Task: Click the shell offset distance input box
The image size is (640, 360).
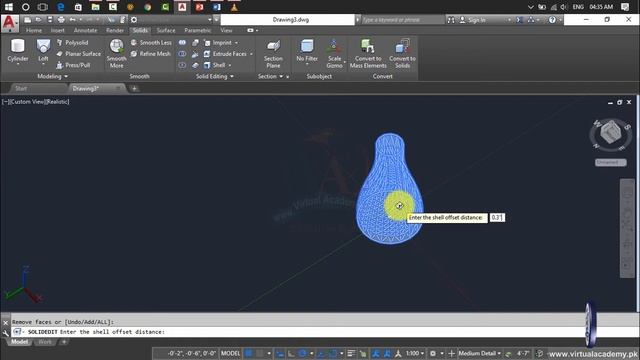Action: click(x=497, y=218)
